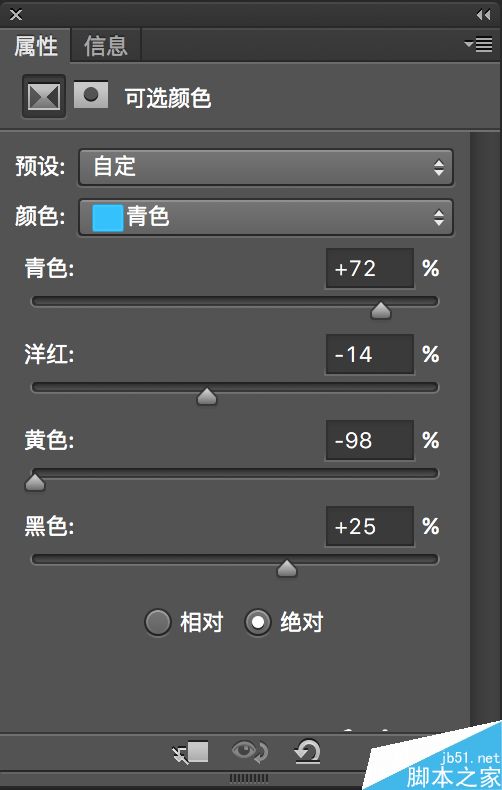Screen dimensions: 502x790
Task: Open the panel flyout menu icon
Action: pyautogui.click(x=478, y=44)
